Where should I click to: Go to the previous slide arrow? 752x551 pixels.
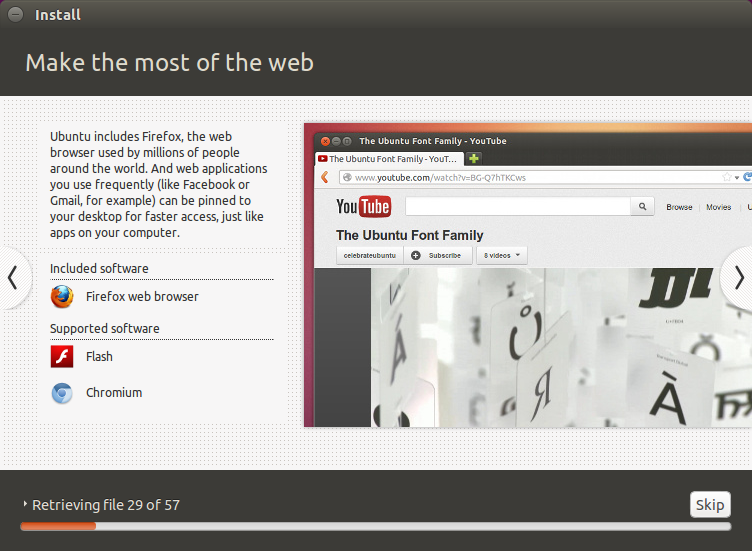(13, 277)
